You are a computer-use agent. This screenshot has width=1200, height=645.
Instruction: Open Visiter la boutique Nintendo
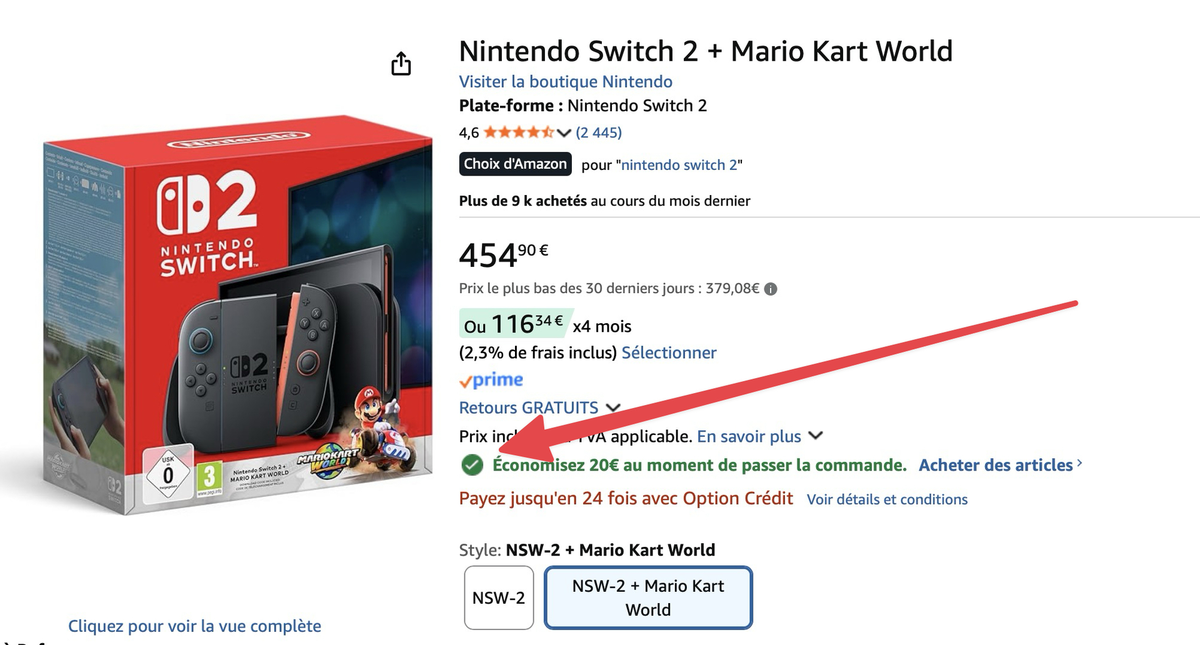coord(566,81)
